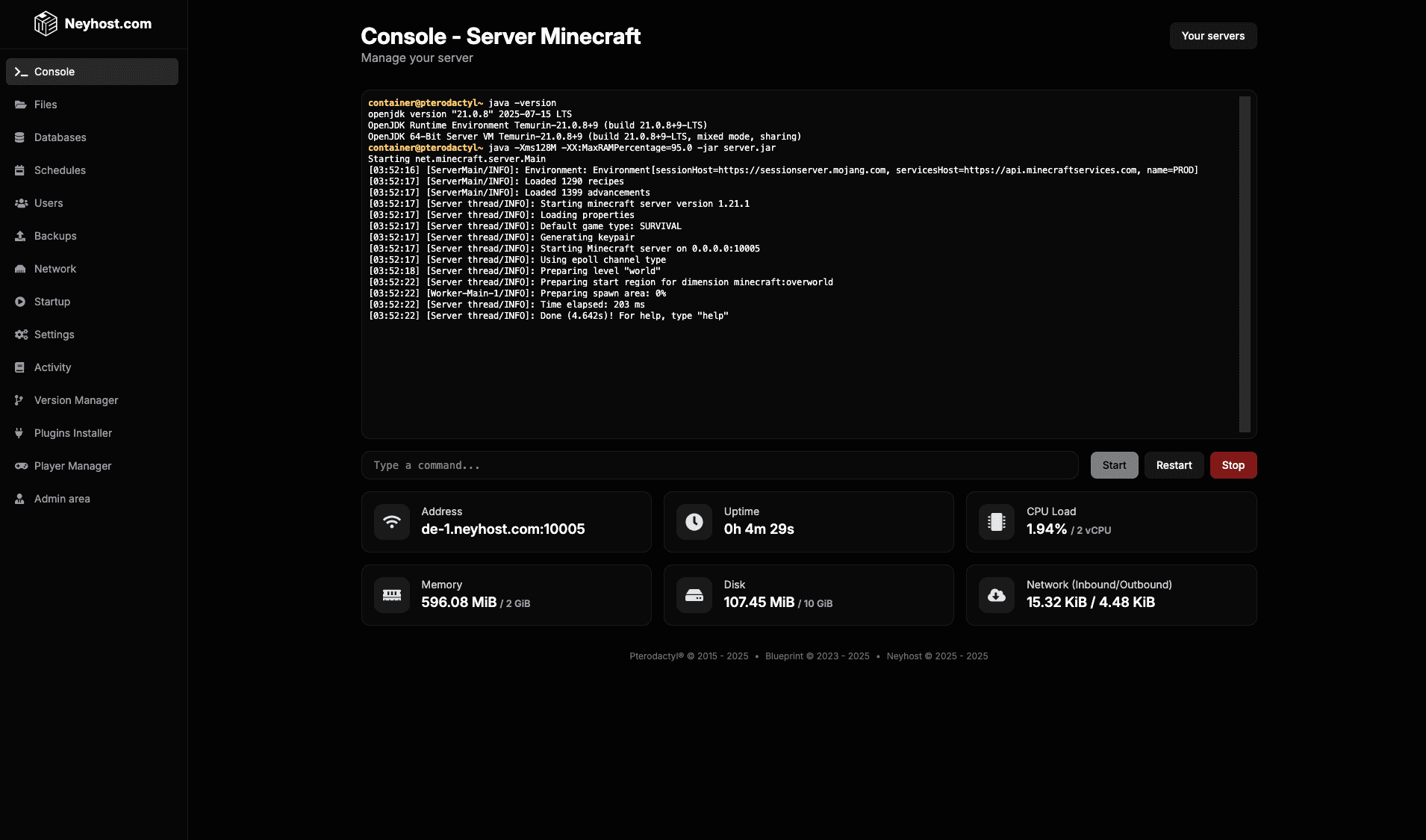This screenshot has width=1426, height=840.
Task: Open the Files section from the sidebar
Action: 45,105
